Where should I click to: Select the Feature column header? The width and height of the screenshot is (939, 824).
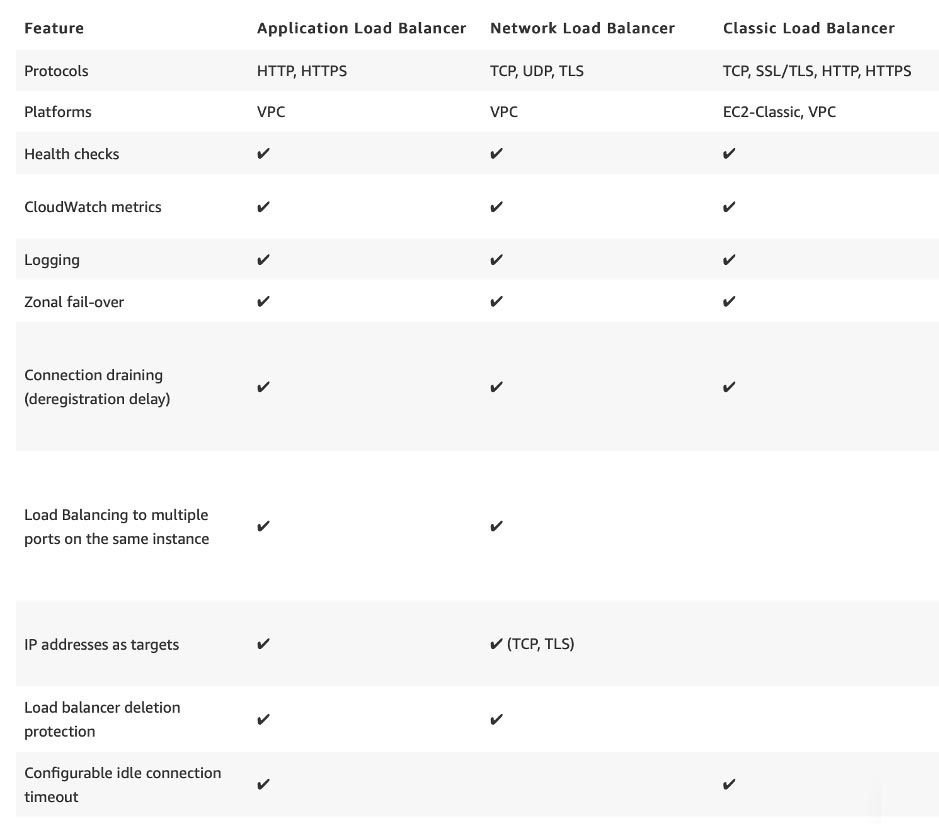click(54, 28)
